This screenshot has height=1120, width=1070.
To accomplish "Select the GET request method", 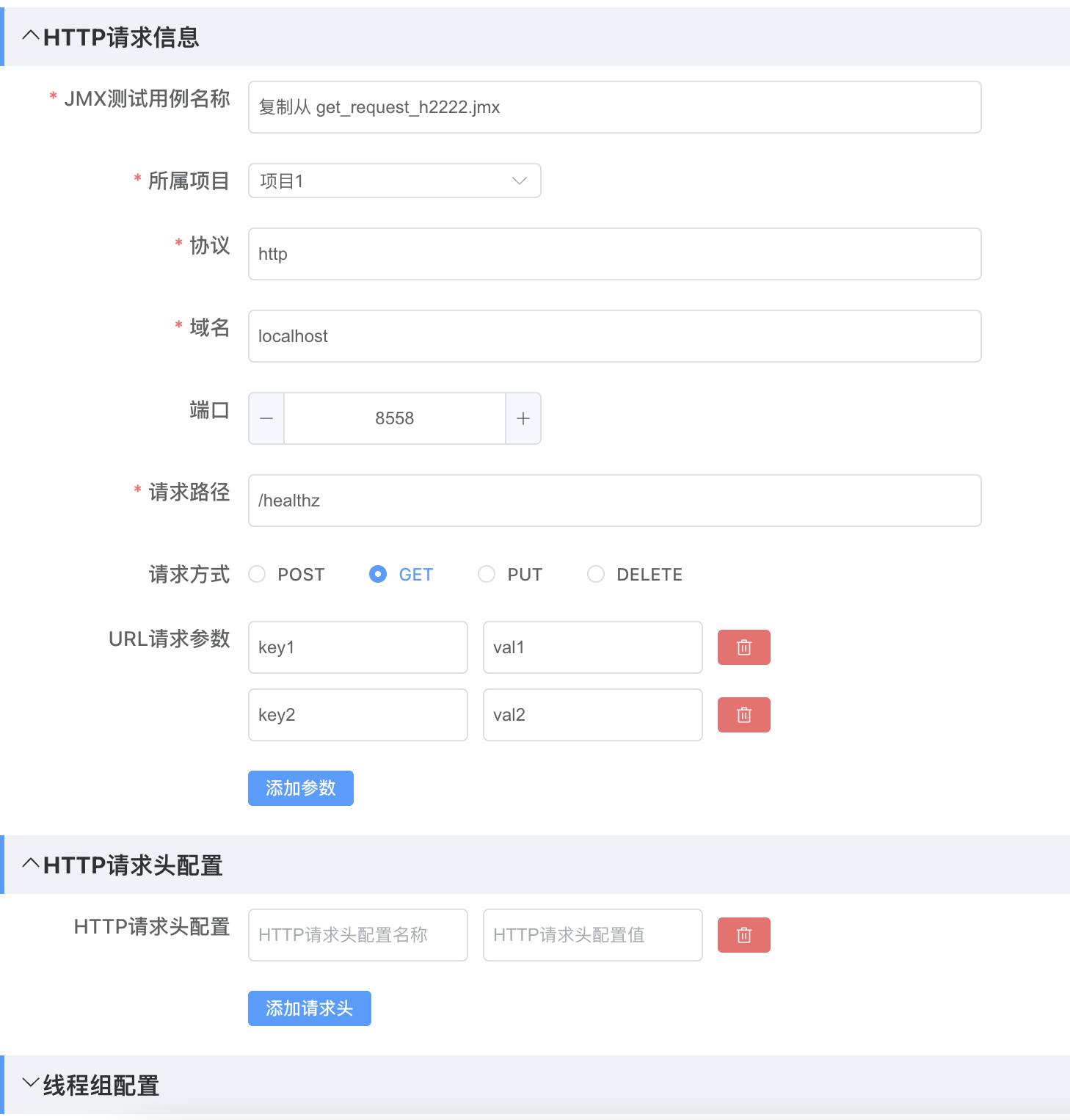I will [401, 574].
